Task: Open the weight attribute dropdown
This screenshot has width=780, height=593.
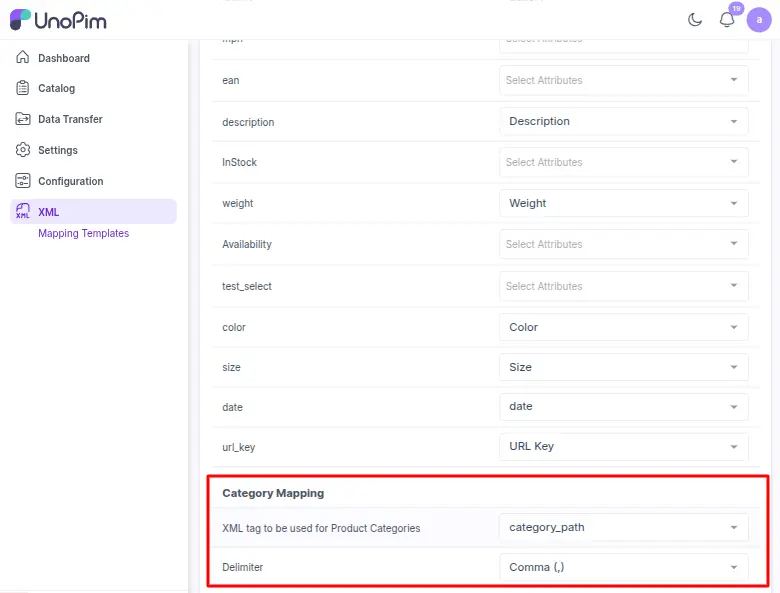Action: (623, 203)
